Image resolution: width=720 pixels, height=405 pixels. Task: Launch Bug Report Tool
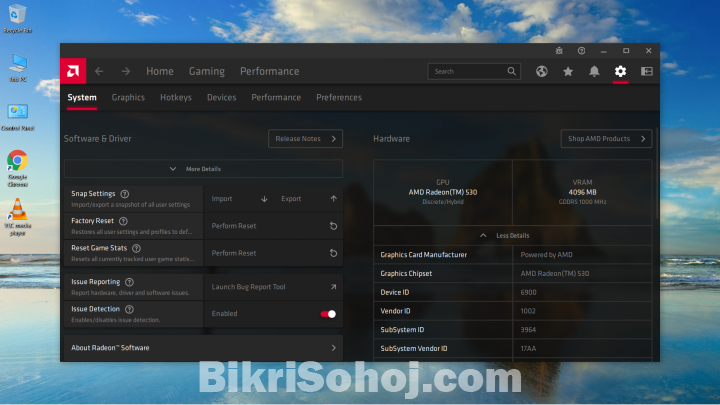click(273, 287)
